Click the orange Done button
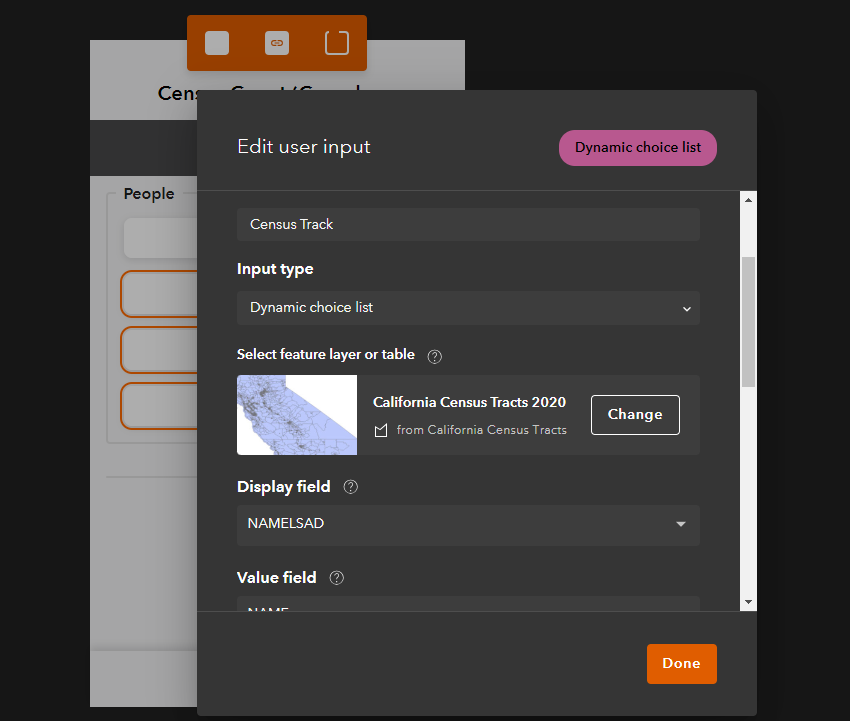850x721 pixels. 681,664
